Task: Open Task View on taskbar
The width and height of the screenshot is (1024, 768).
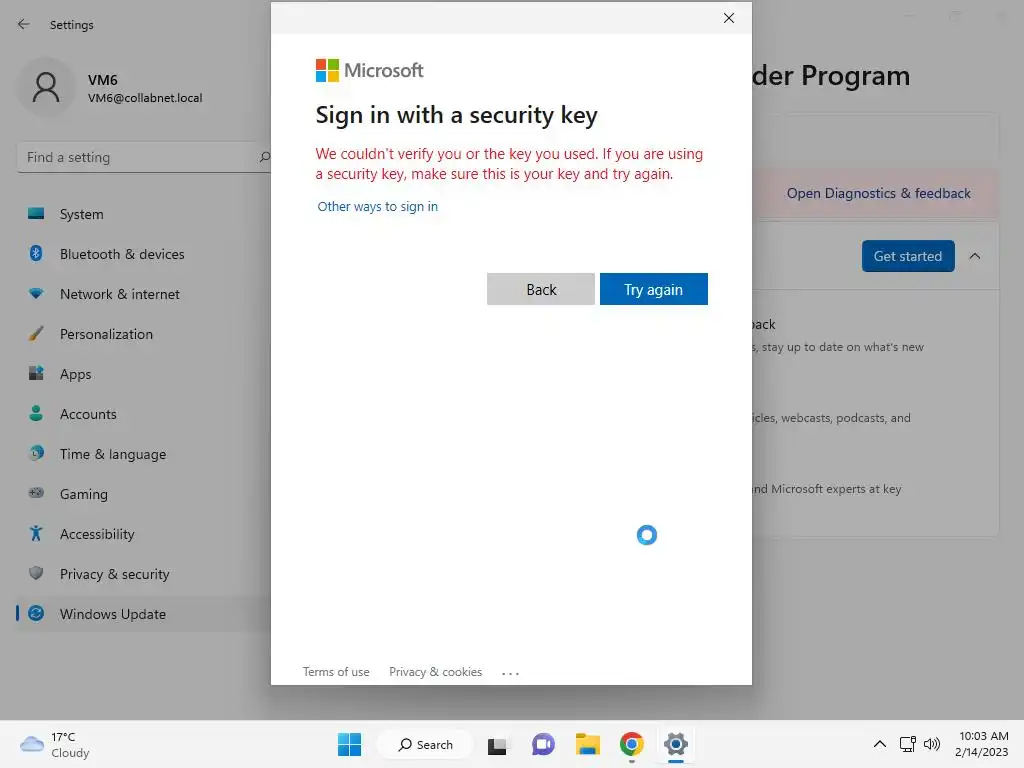Action: 497,745
